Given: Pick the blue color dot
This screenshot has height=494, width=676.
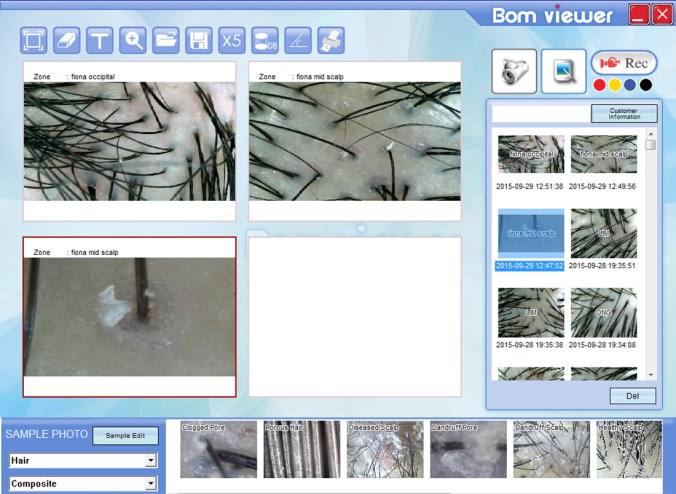Looking at the screenshot, I should pos(630,85).
